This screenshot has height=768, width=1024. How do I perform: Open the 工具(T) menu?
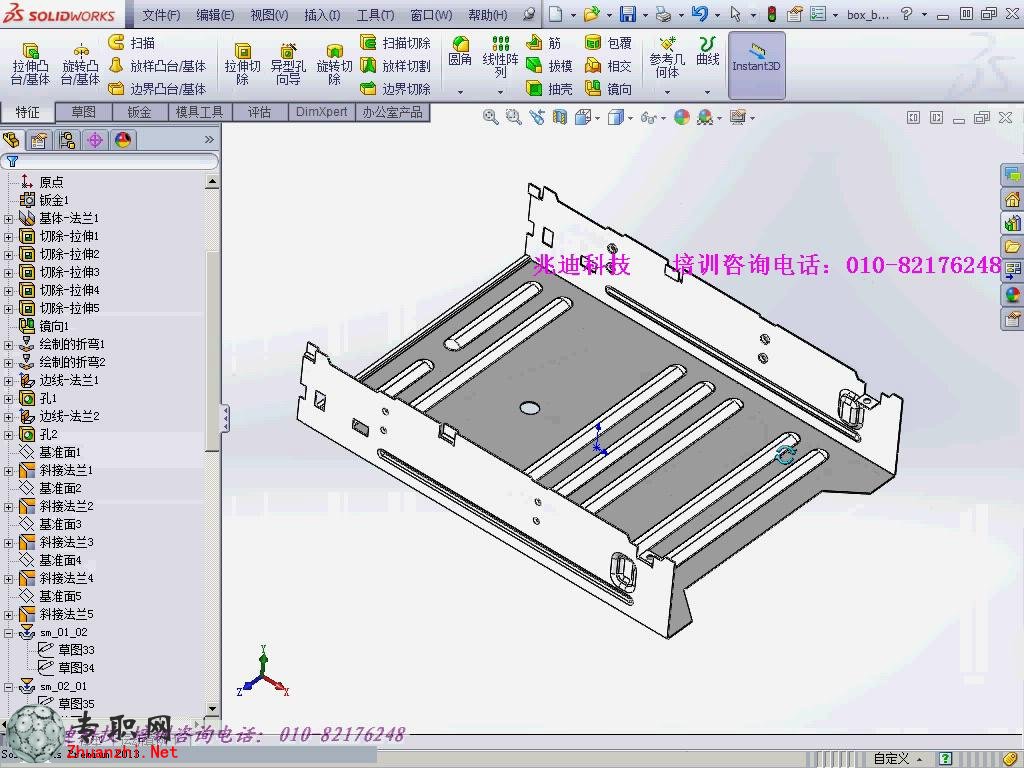coord(375,14)
